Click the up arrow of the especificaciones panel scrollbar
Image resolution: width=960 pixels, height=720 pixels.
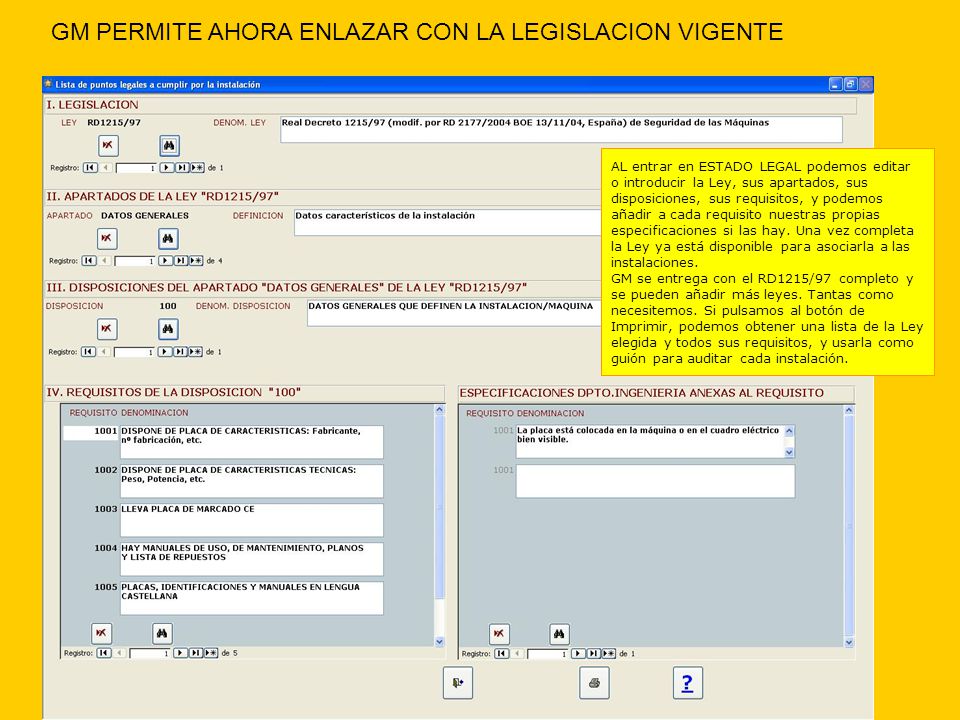pos(849,410)
